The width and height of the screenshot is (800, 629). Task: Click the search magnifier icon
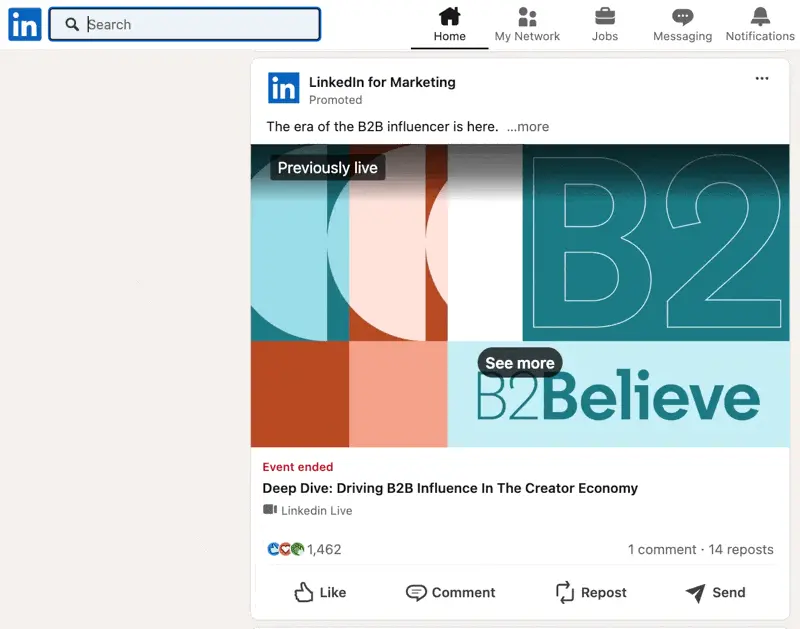(72, 24)
